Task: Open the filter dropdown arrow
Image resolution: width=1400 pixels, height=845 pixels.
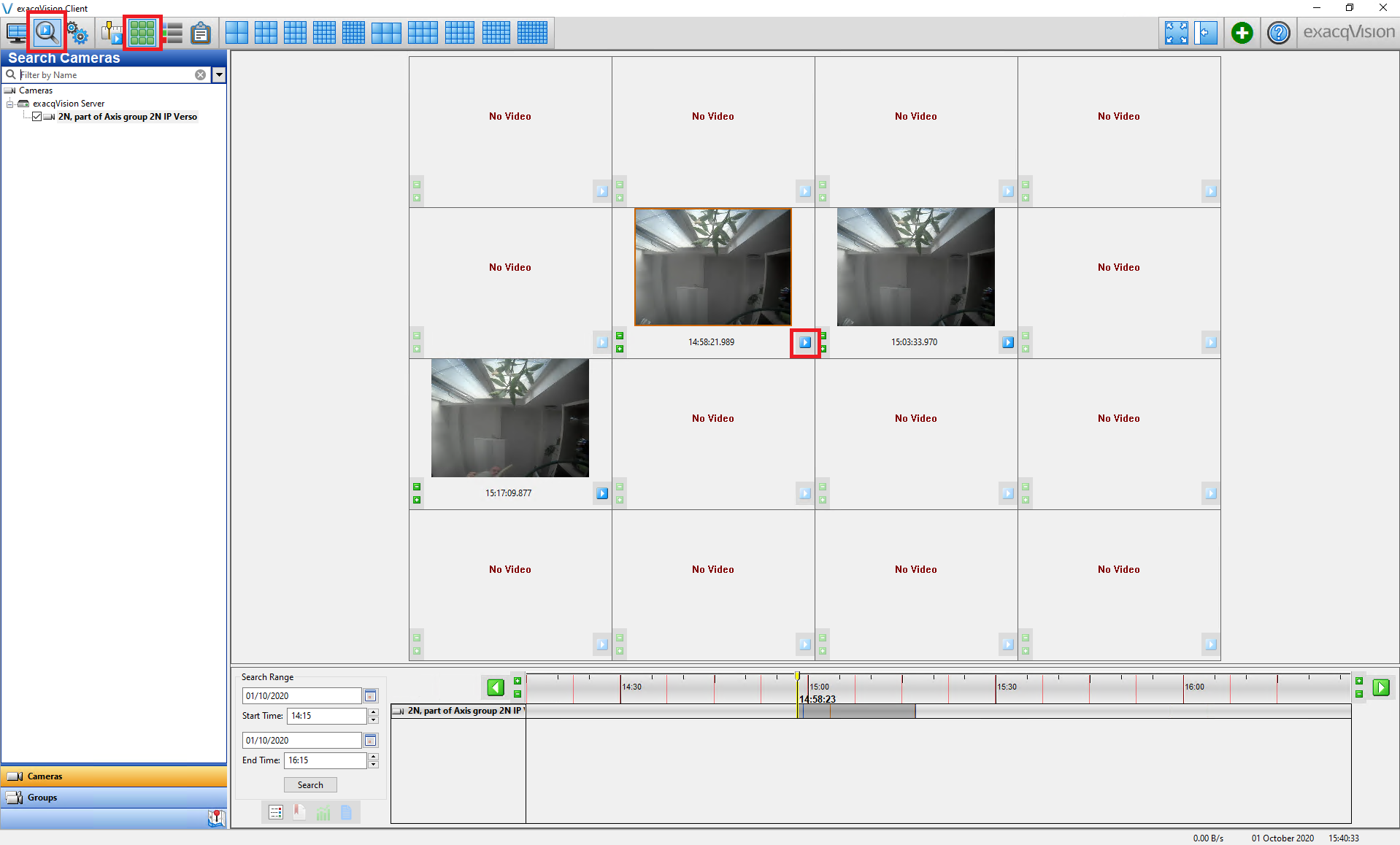Action: (219, 74)
